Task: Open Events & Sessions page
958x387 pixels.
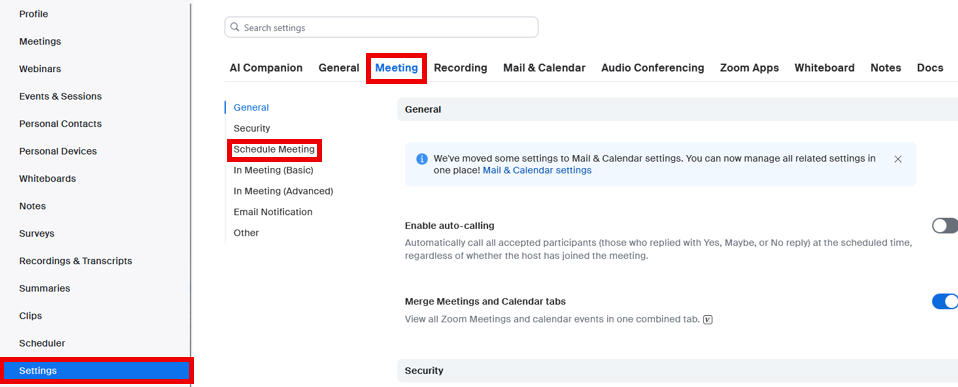Action: click(x=60, y=96)
